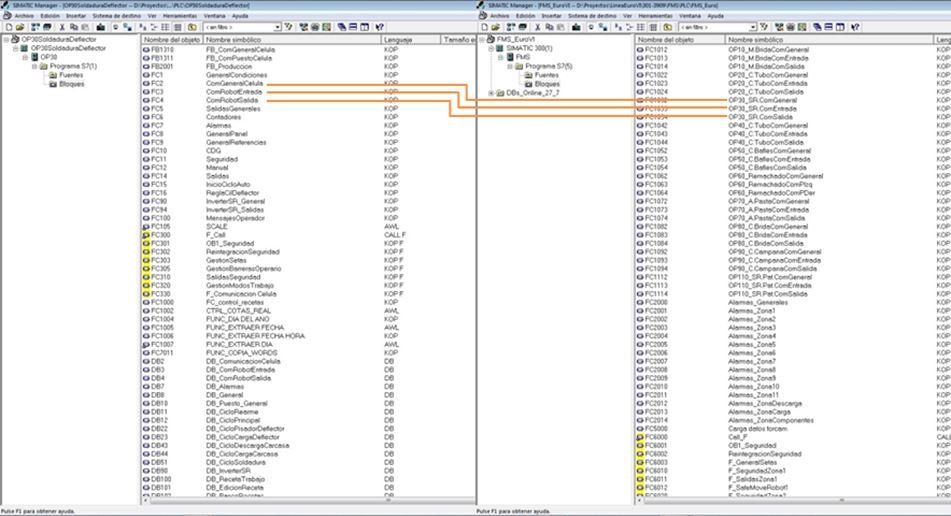
Task: Switch to list view icon in OP30SoldaduraDeflector window
Action: coord(164,27)
